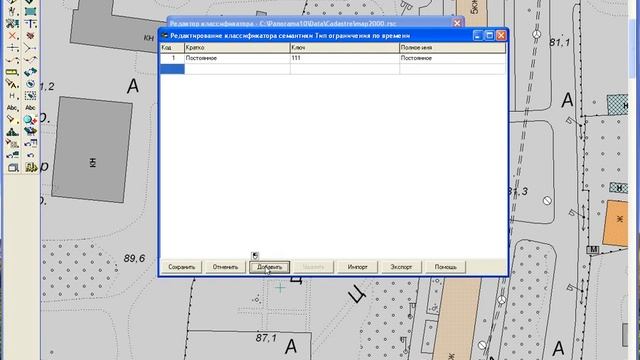The height and width of the screenshot is (360, 640).
Task: Select the teal double-arrow swap tool
Action: pyautogui.click(x=30, y=72)
